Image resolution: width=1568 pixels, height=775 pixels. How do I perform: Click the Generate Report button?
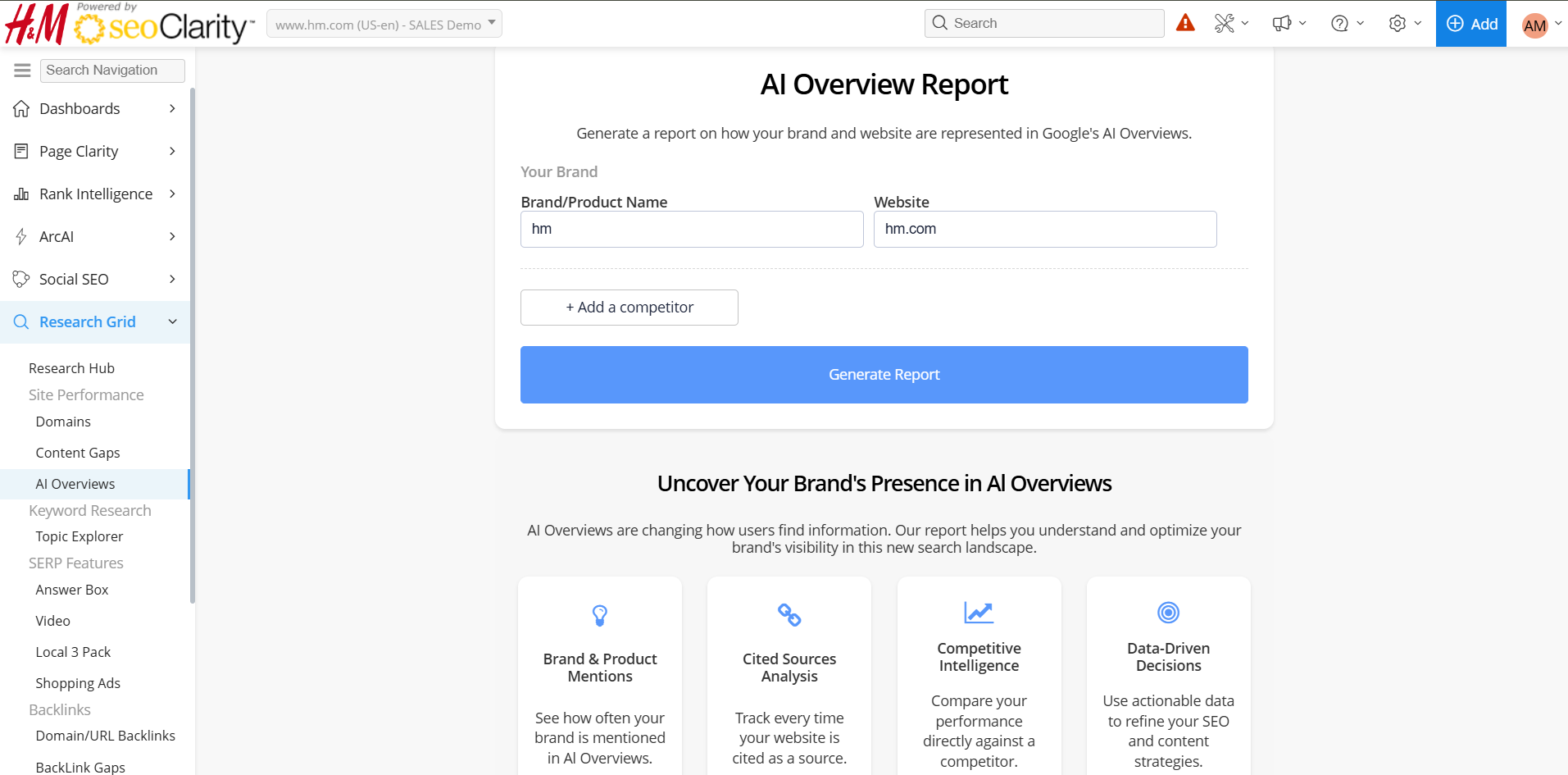[884, 375]
